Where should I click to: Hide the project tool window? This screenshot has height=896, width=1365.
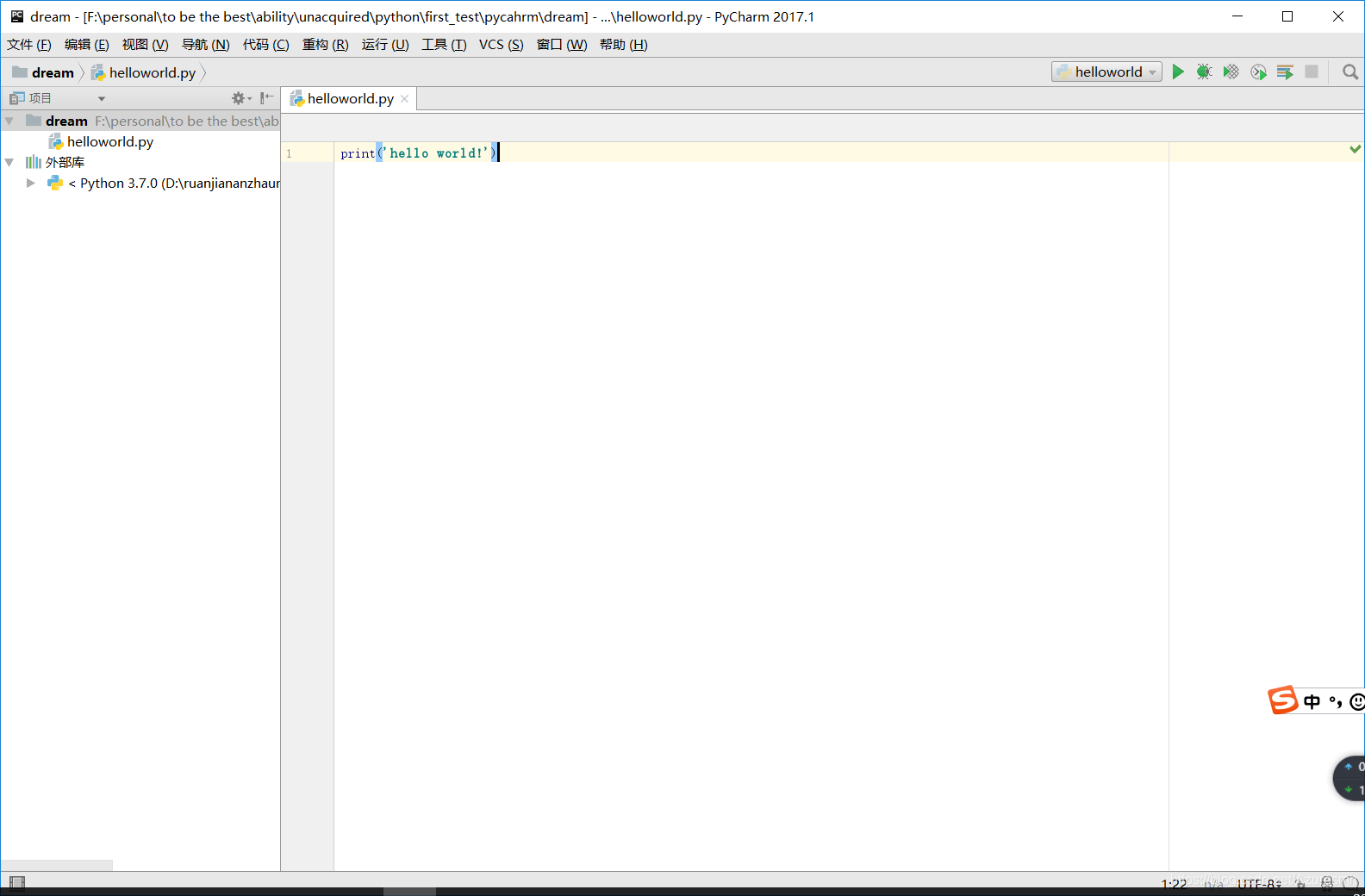(x=267, y=98)
